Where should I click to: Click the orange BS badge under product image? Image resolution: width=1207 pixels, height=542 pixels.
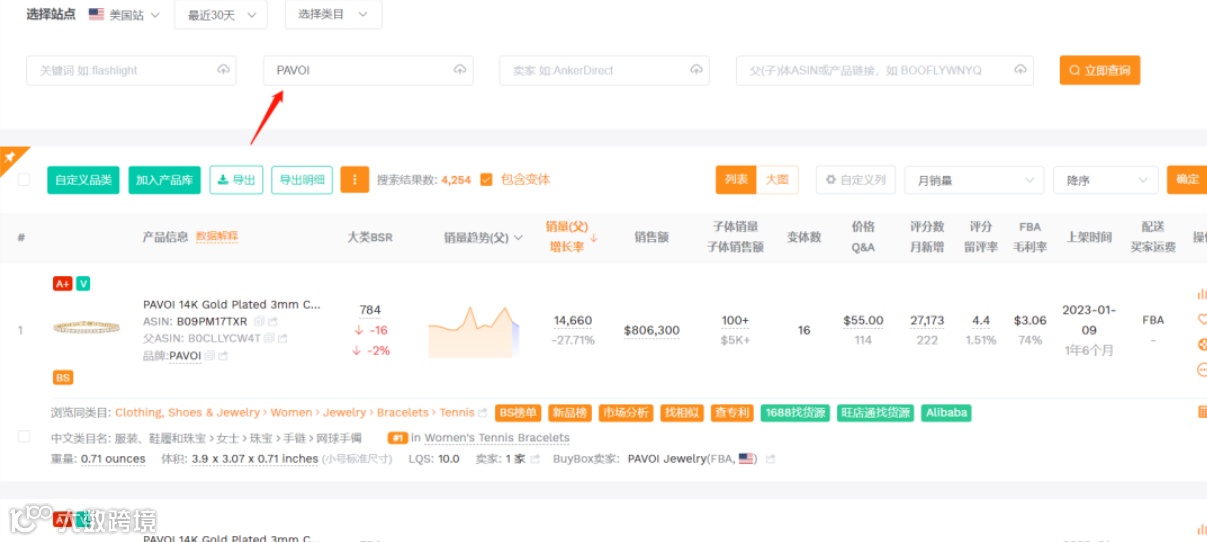click(63, 378)
